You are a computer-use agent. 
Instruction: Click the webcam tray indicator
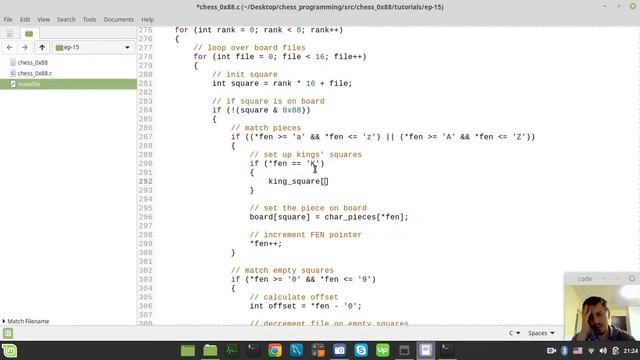(551, 351)
